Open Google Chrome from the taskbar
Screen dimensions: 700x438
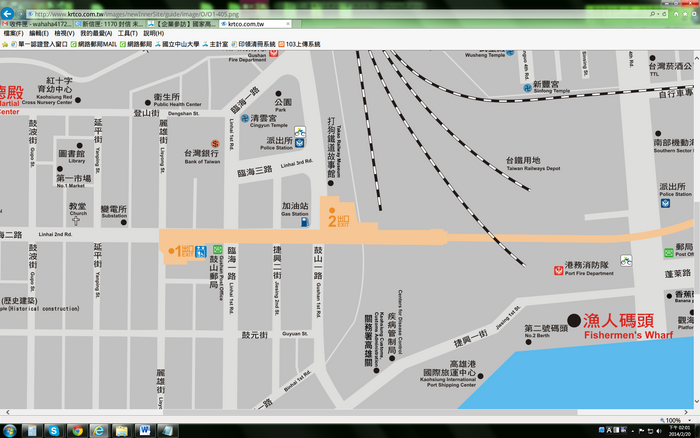[77, 431]
